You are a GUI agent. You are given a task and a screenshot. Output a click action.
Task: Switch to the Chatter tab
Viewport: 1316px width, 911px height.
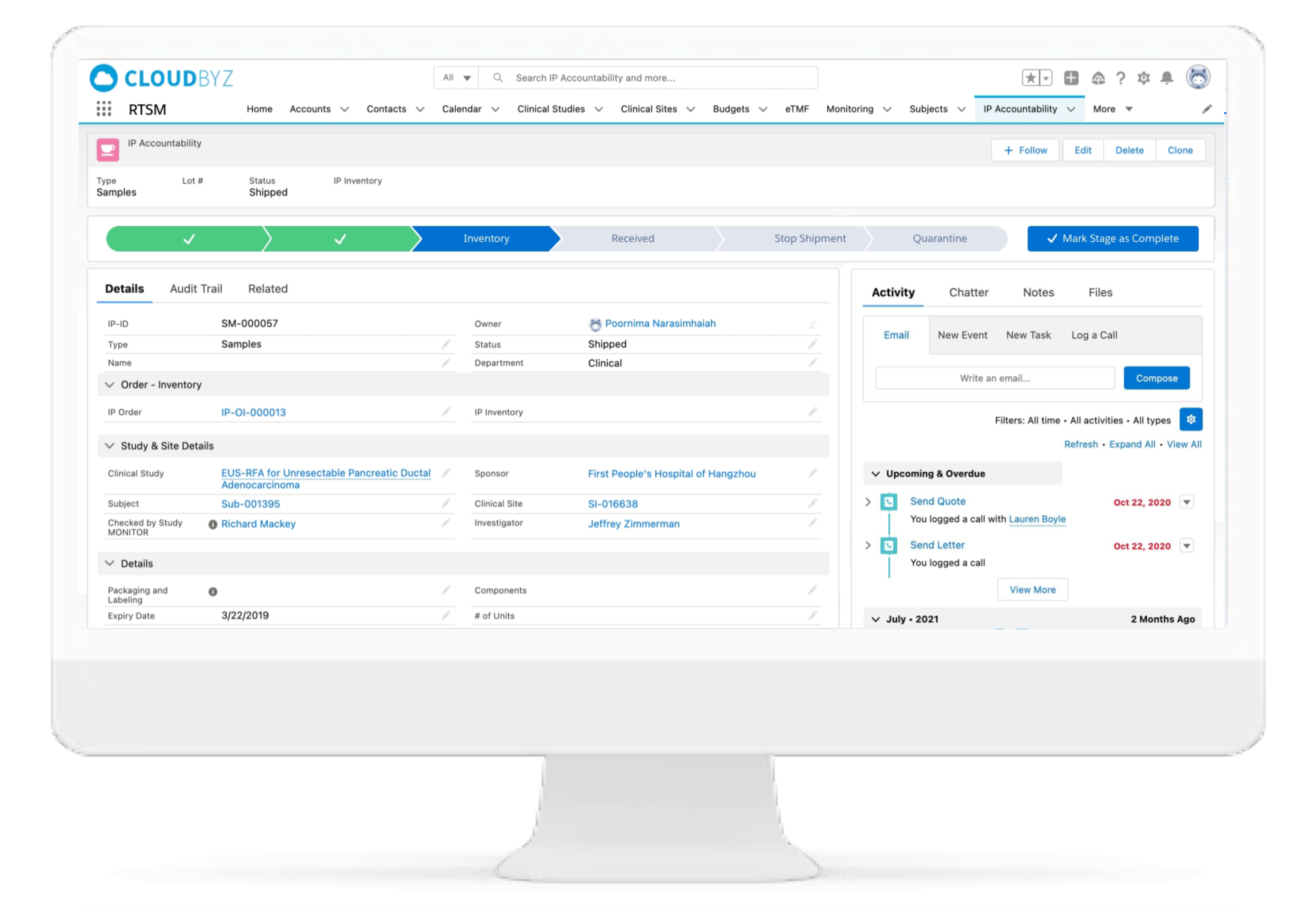[x=968, y=292]
